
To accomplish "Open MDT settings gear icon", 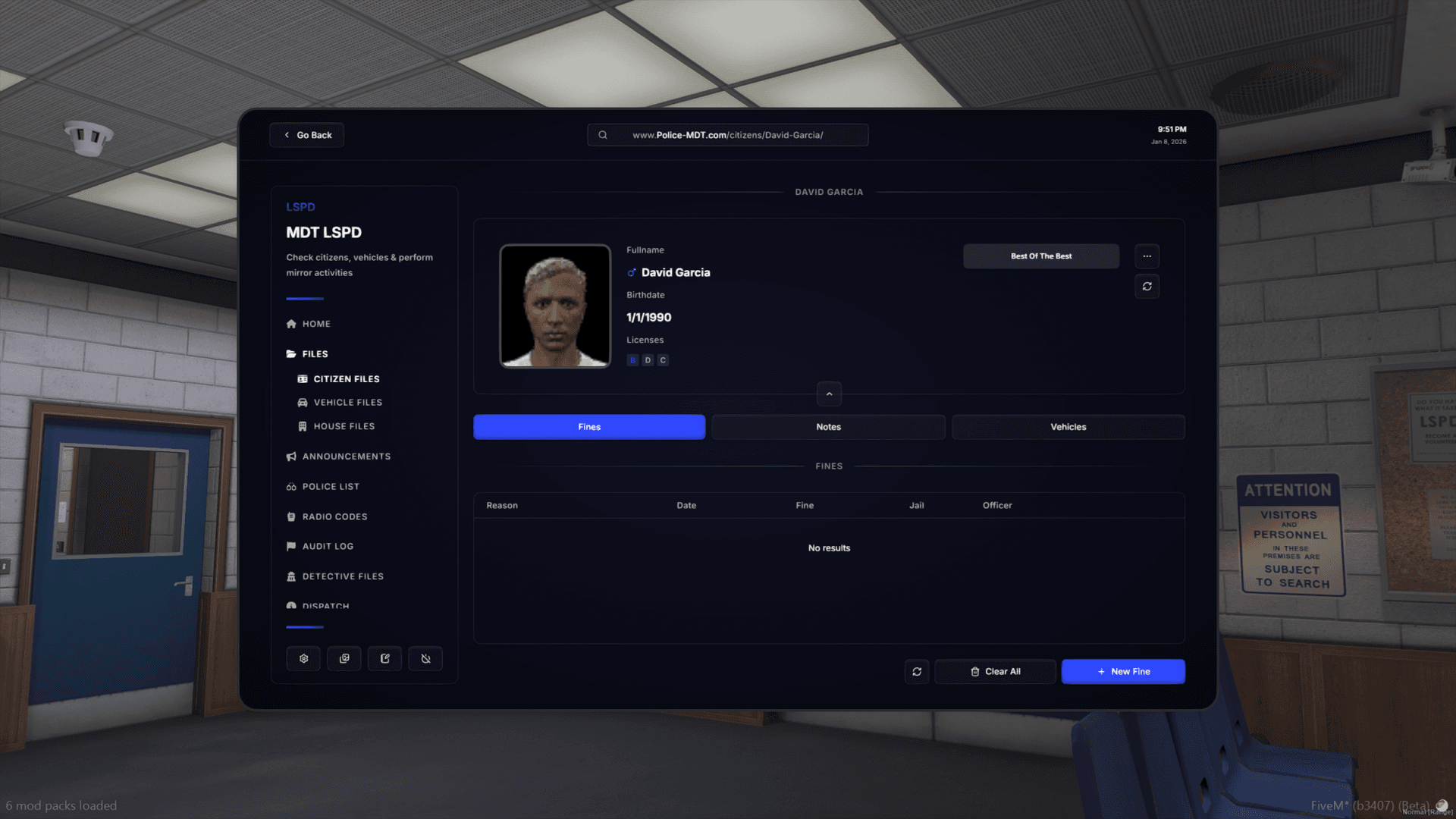I will tap(303, 658).
